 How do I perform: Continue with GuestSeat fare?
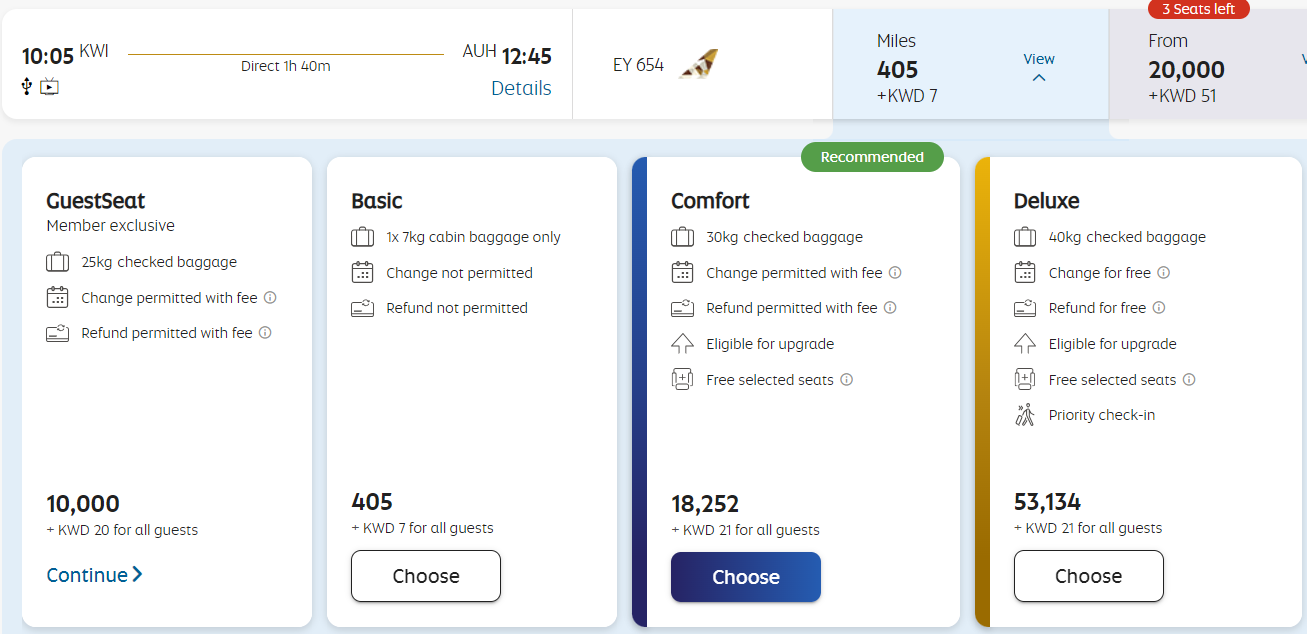[95, 575]
